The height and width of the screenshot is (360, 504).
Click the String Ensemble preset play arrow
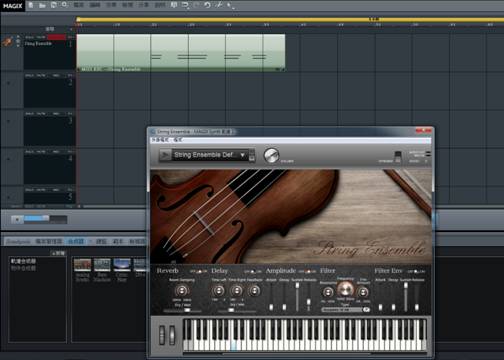(x=164, y=155)
